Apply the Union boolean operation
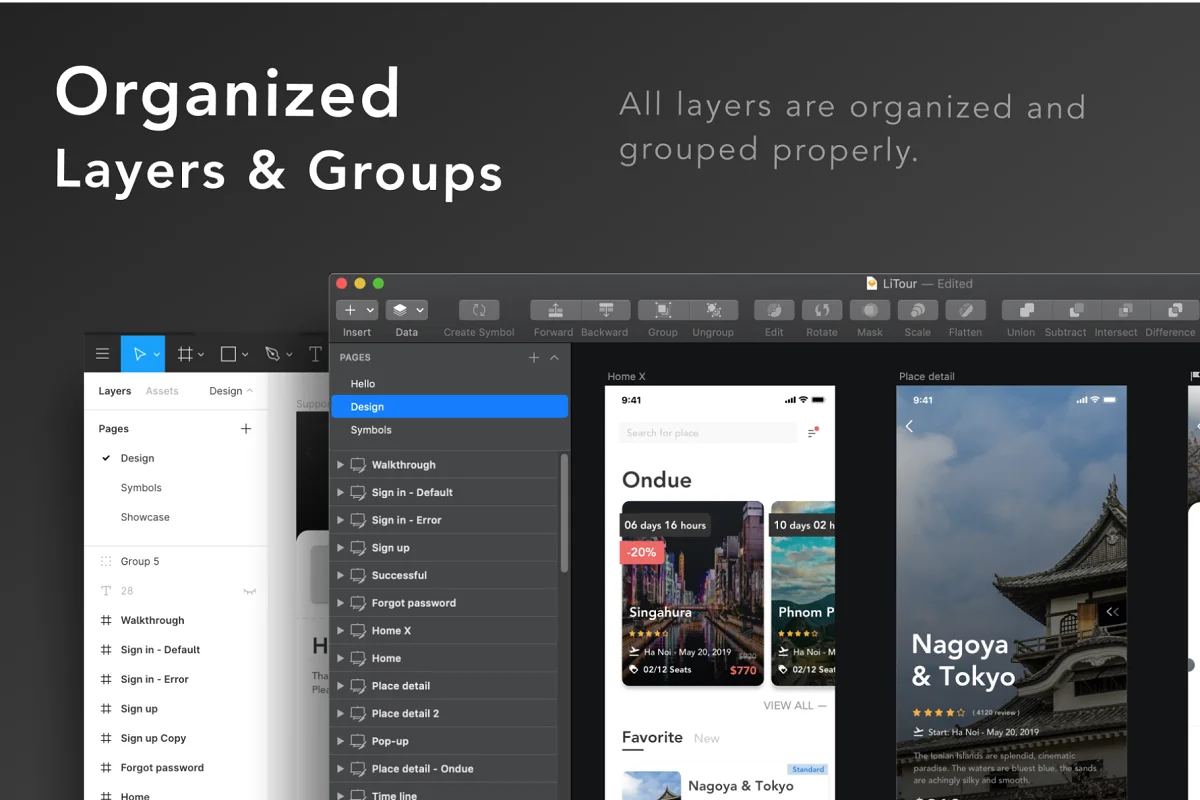This screenshot has height=800, width=1200. (x=1026, y=310)
